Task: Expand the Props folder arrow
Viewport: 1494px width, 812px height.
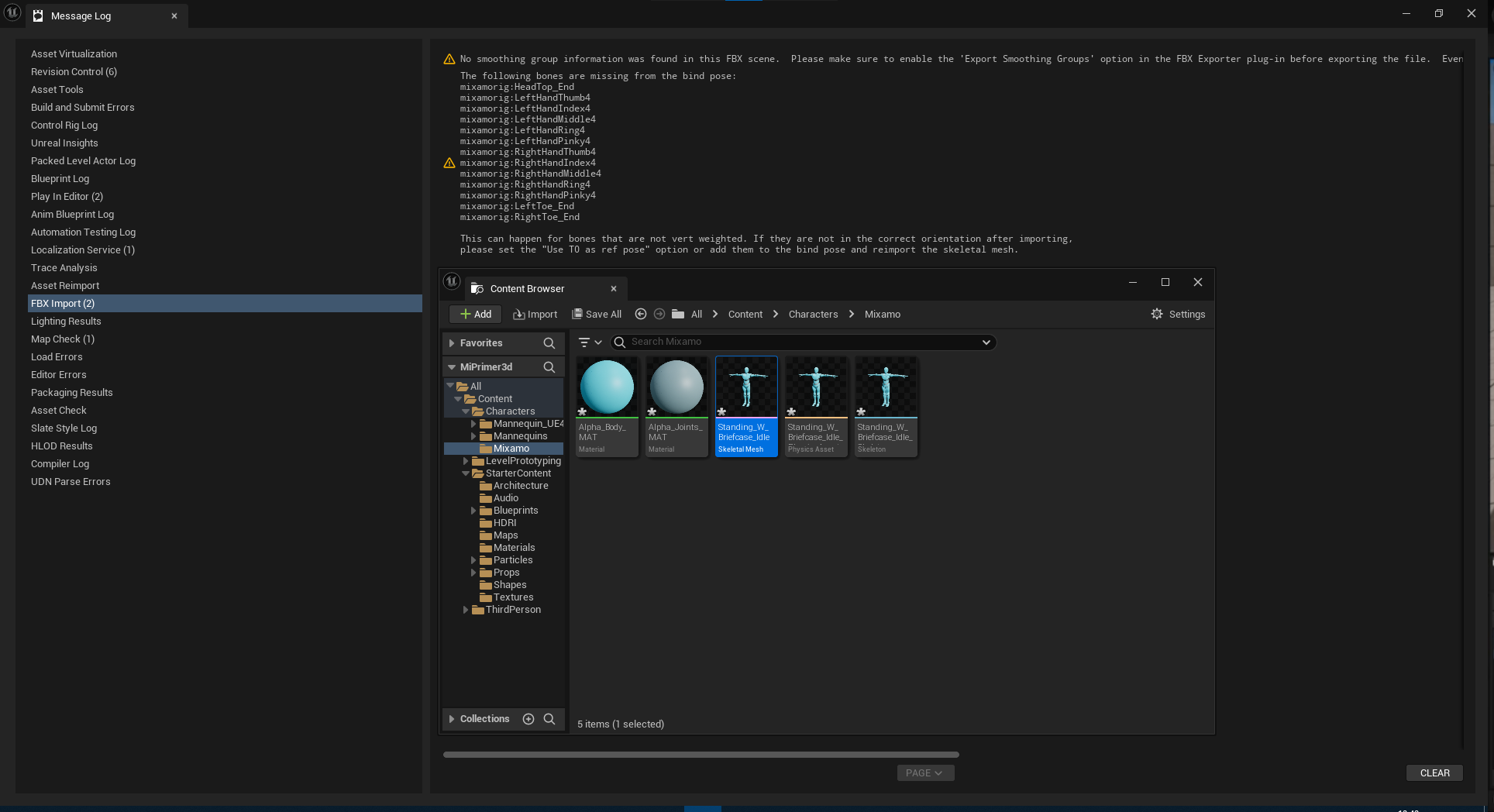Action: pyautogui.click(x=473, y=573)
